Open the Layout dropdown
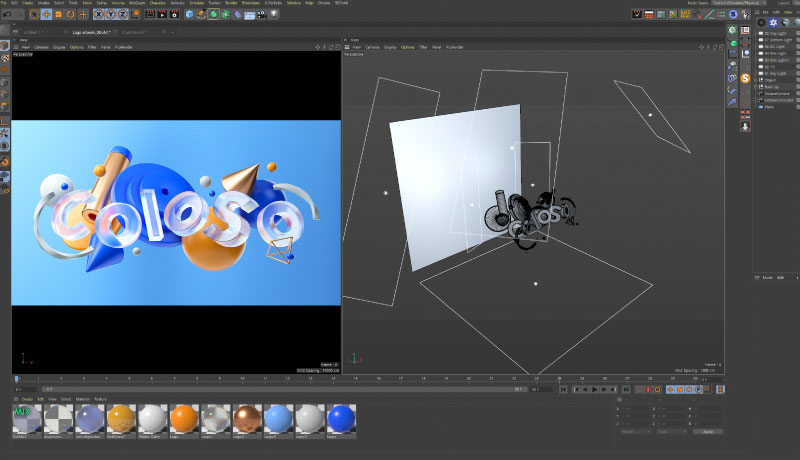Viewport: 800px width, 460px height. tap(797, 3)
